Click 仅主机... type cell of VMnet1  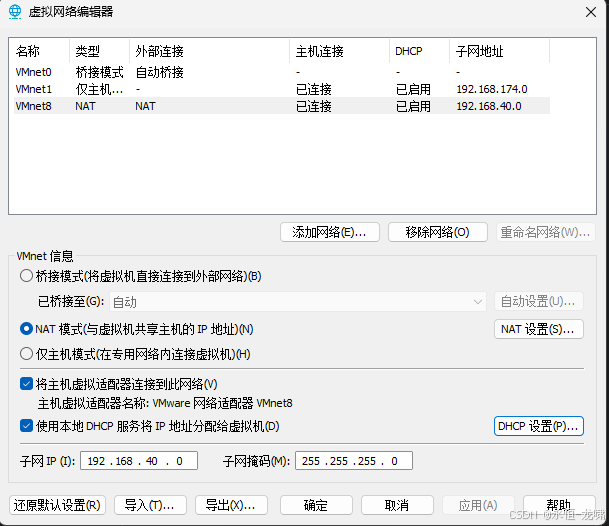[x=99, y=89]
